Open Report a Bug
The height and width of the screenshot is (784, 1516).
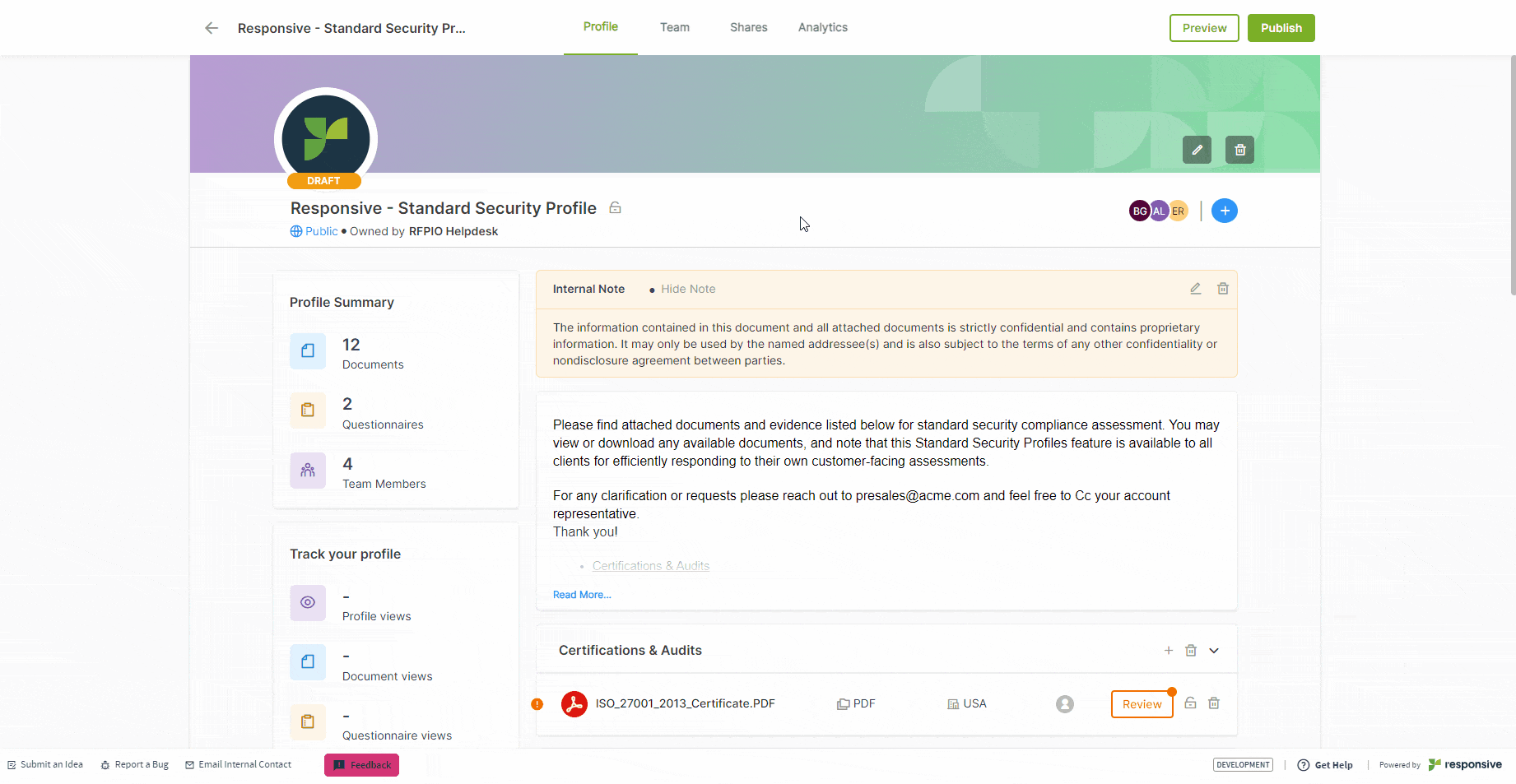(135, 764)
